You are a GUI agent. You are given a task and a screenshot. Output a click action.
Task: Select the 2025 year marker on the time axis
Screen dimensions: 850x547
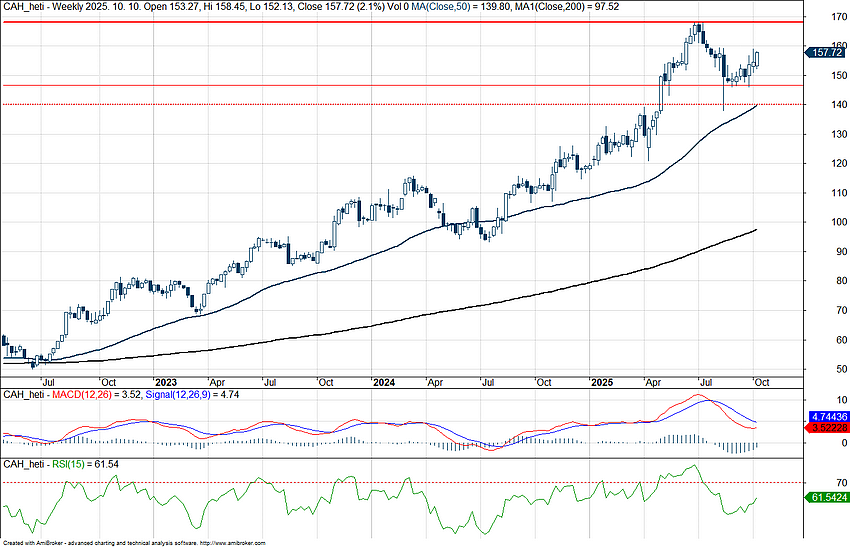coord(601,382)
